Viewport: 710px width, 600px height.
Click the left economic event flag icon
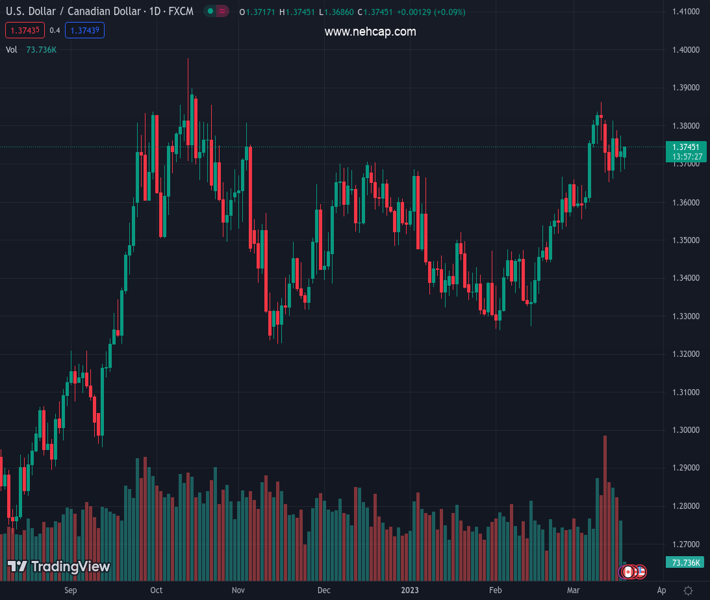click(629, 571)
